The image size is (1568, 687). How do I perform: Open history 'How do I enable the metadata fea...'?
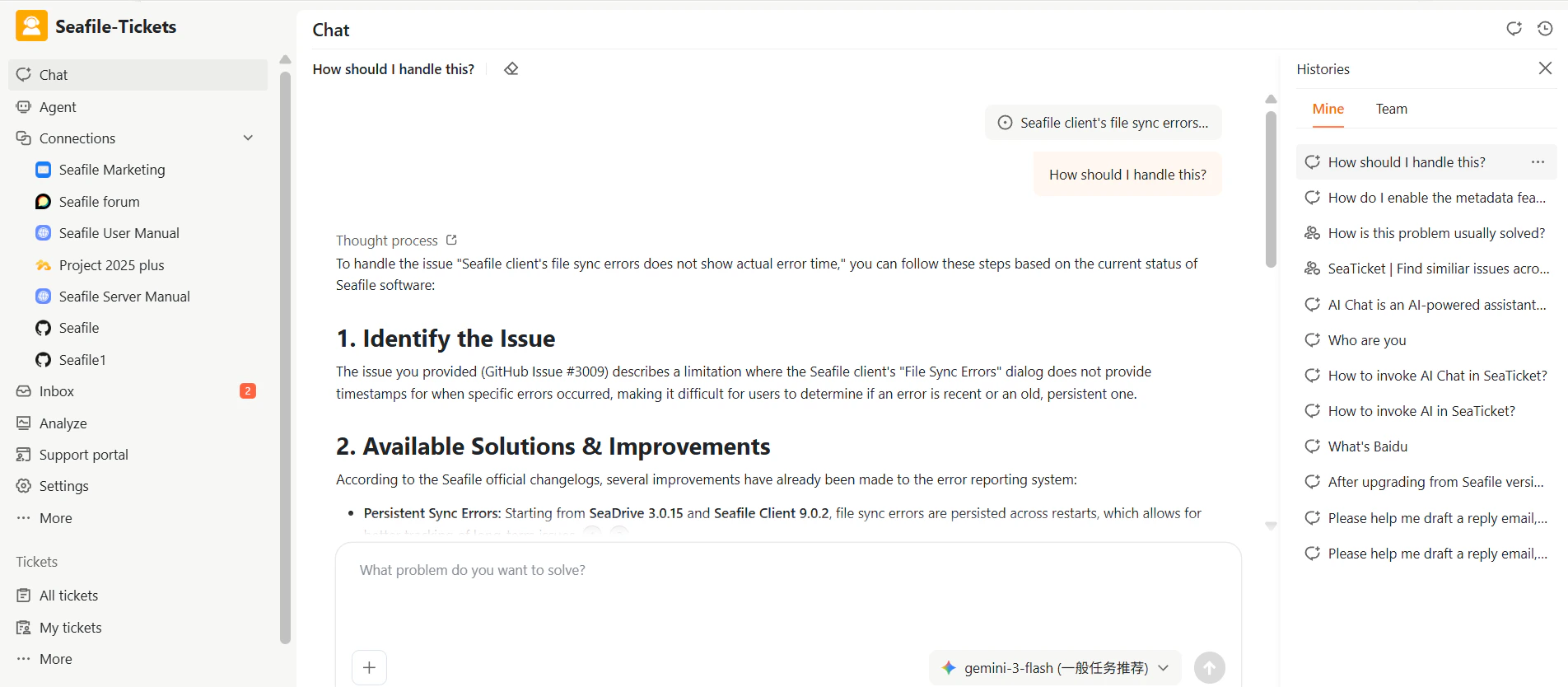pyautogui.click(x=1426, y=198)
